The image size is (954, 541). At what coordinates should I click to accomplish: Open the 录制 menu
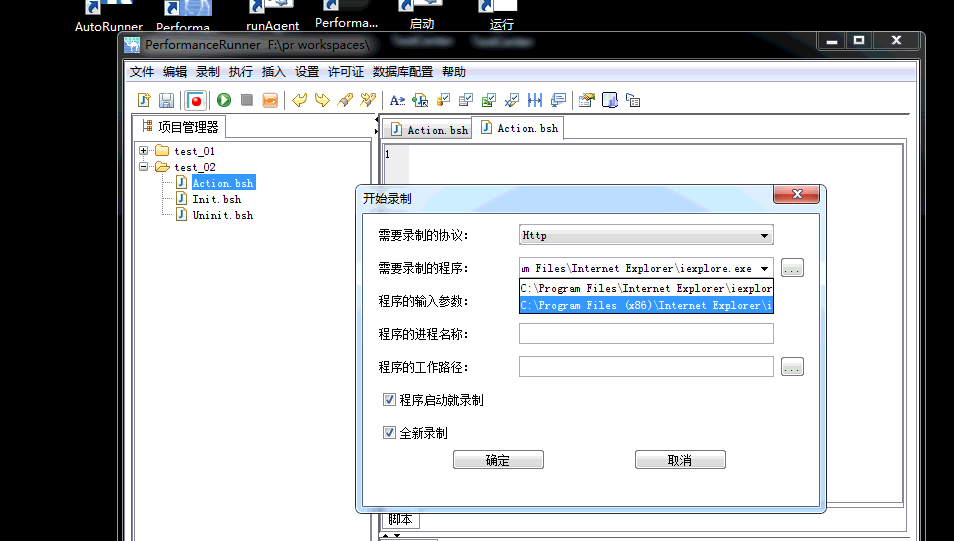[207, 72]
